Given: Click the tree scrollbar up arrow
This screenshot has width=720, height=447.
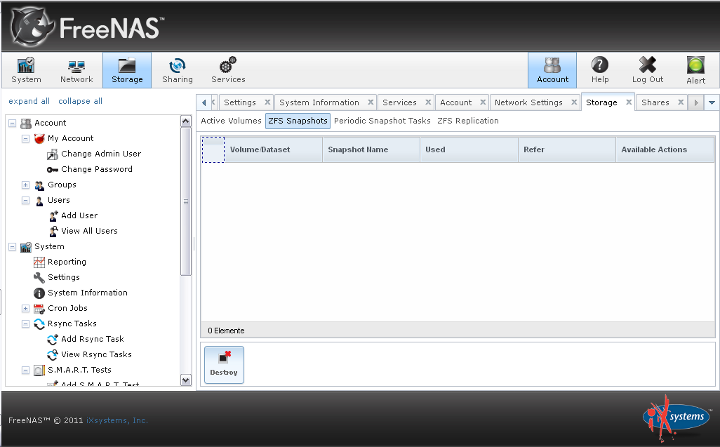Looking at the screenshot, I should point(186,121).
